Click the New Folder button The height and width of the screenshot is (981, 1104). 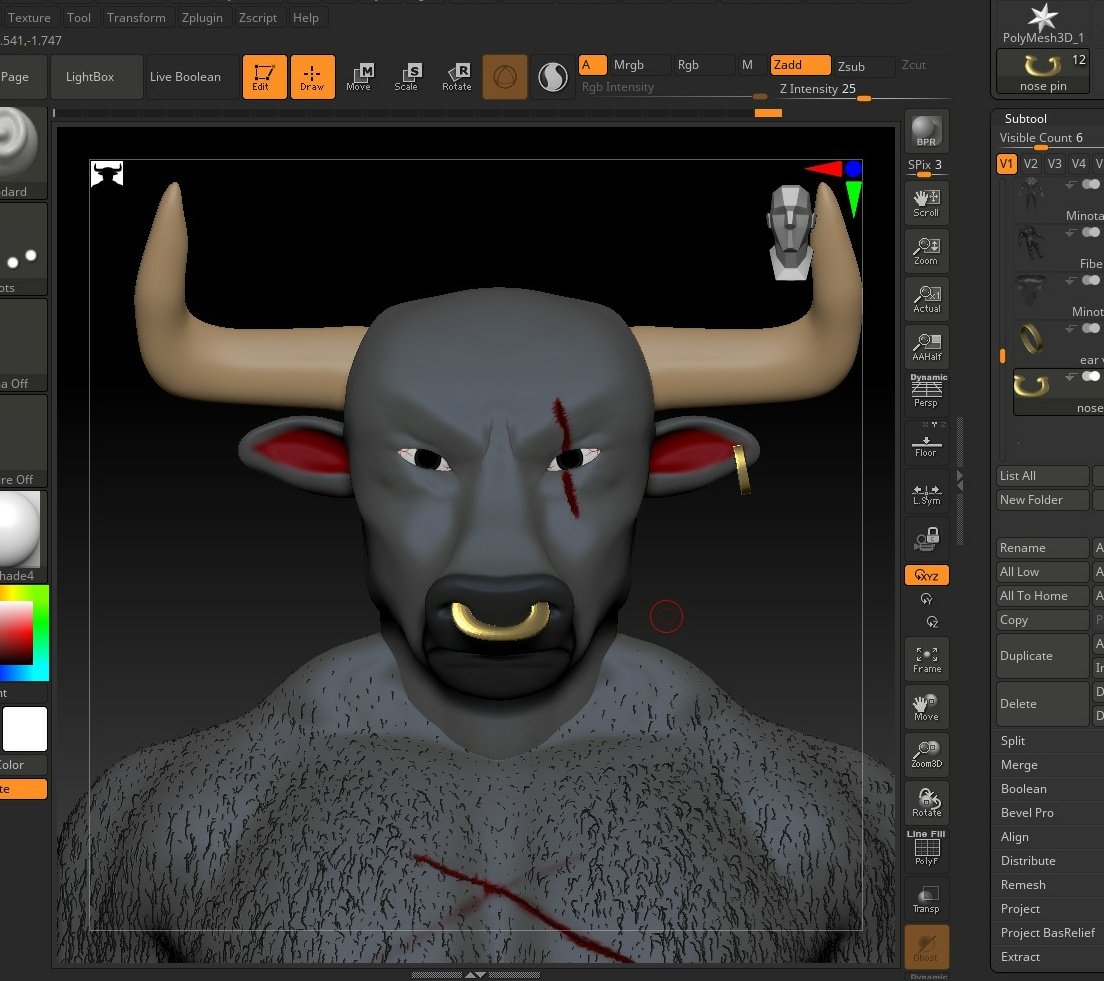coord(1043,499)
